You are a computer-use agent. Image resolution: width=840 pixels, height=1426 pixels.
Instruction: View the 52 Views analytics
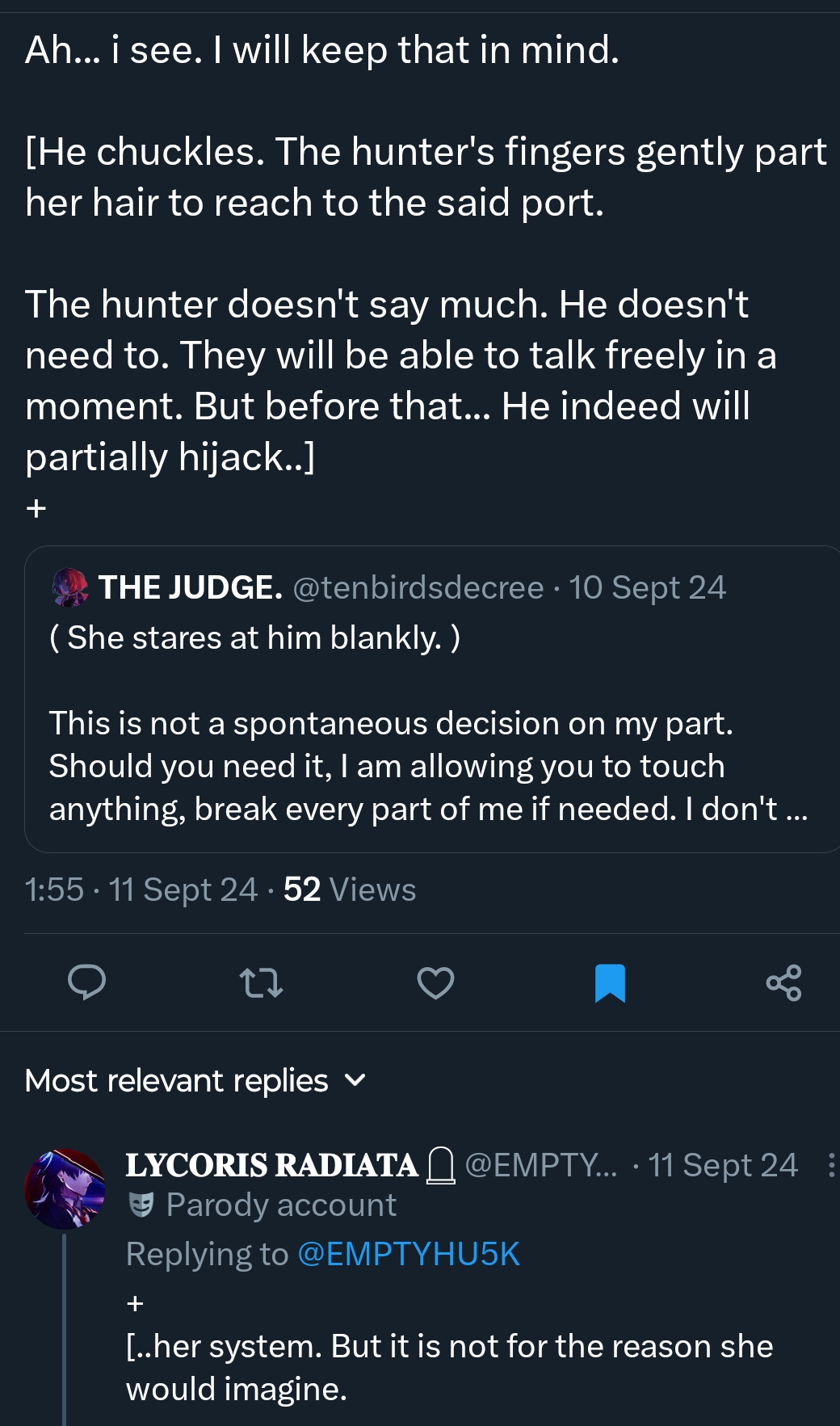[349, 890]
